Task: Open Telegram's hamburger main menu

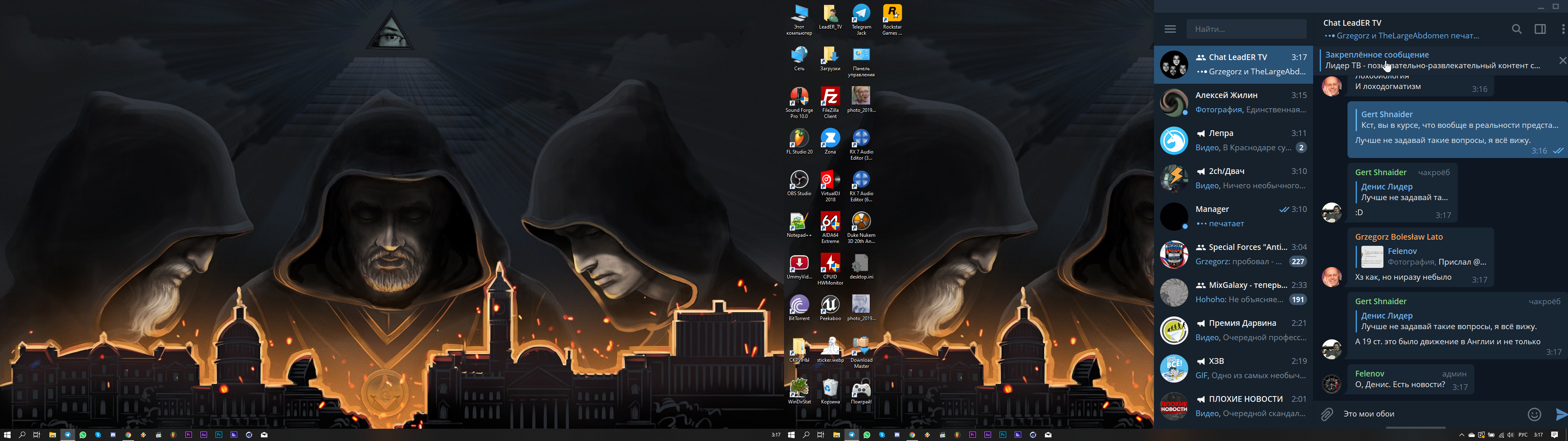Action: click(1170, 29)
